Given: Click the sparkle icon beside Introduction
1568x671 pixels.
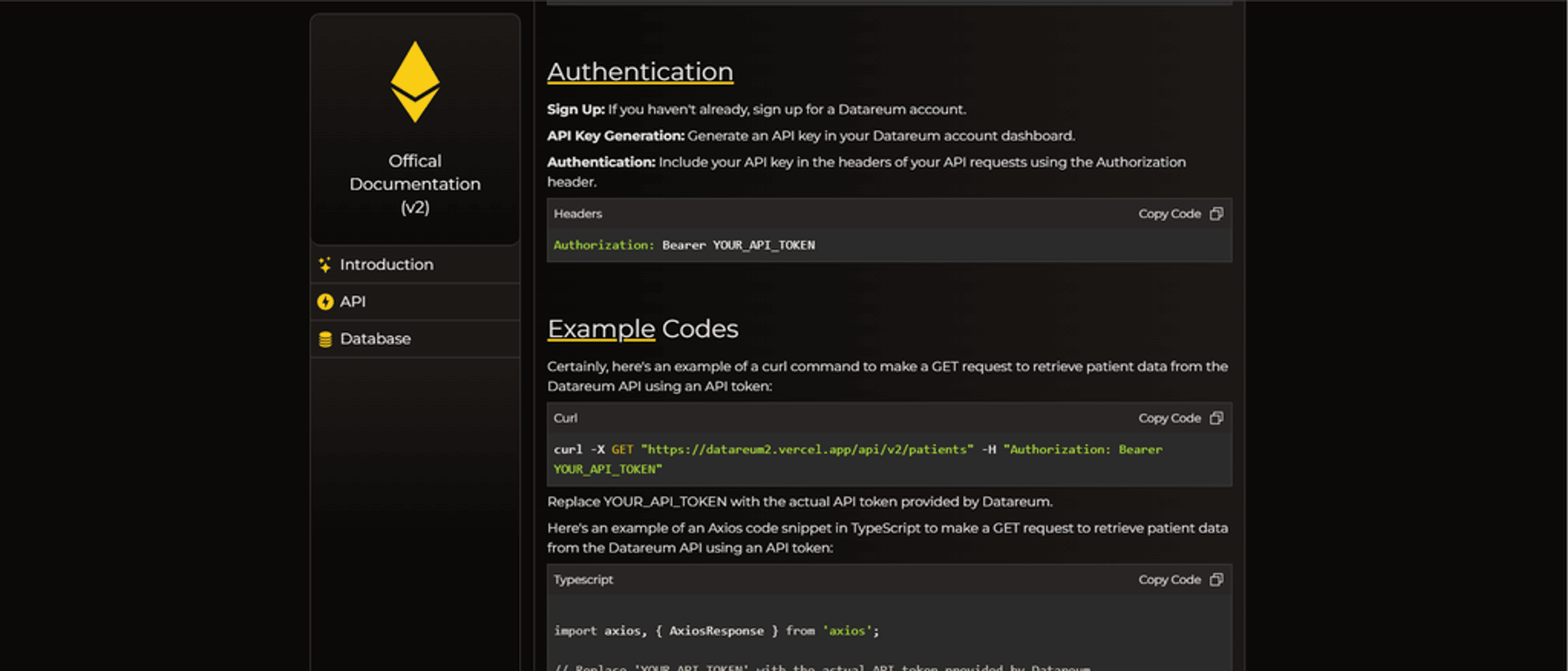Looking at the screenshot, I should (325, 264).
